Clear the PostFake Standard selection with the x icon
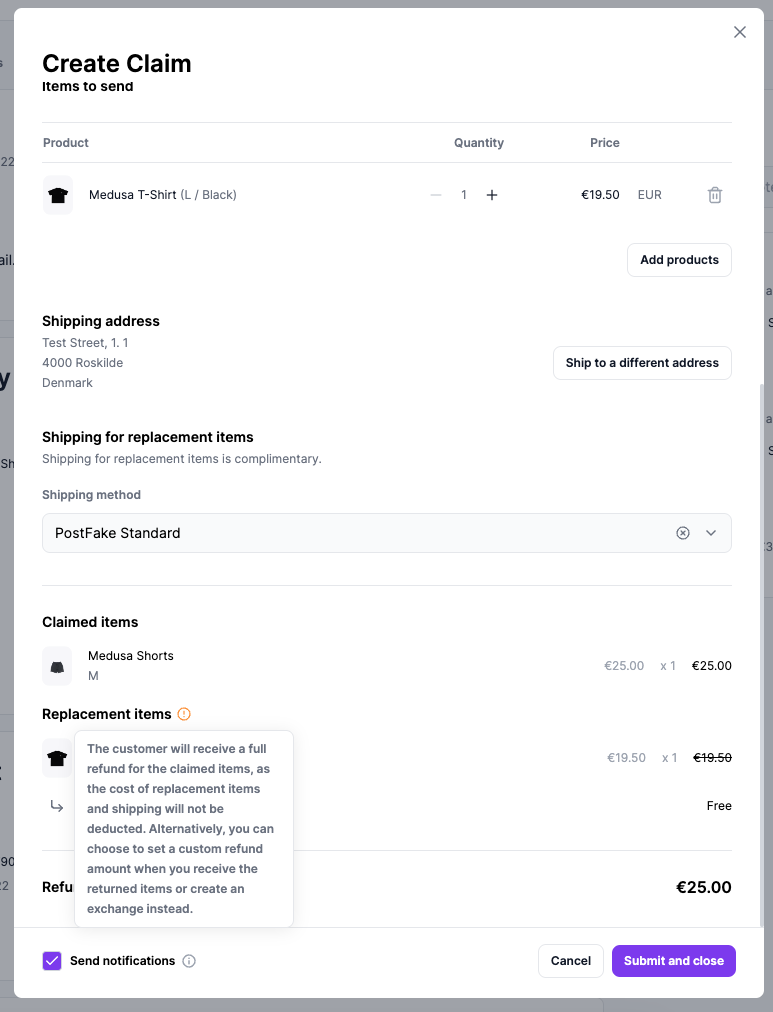This screenshot has height=1012, width=773. pyautogui.click(x=683, y=532)
